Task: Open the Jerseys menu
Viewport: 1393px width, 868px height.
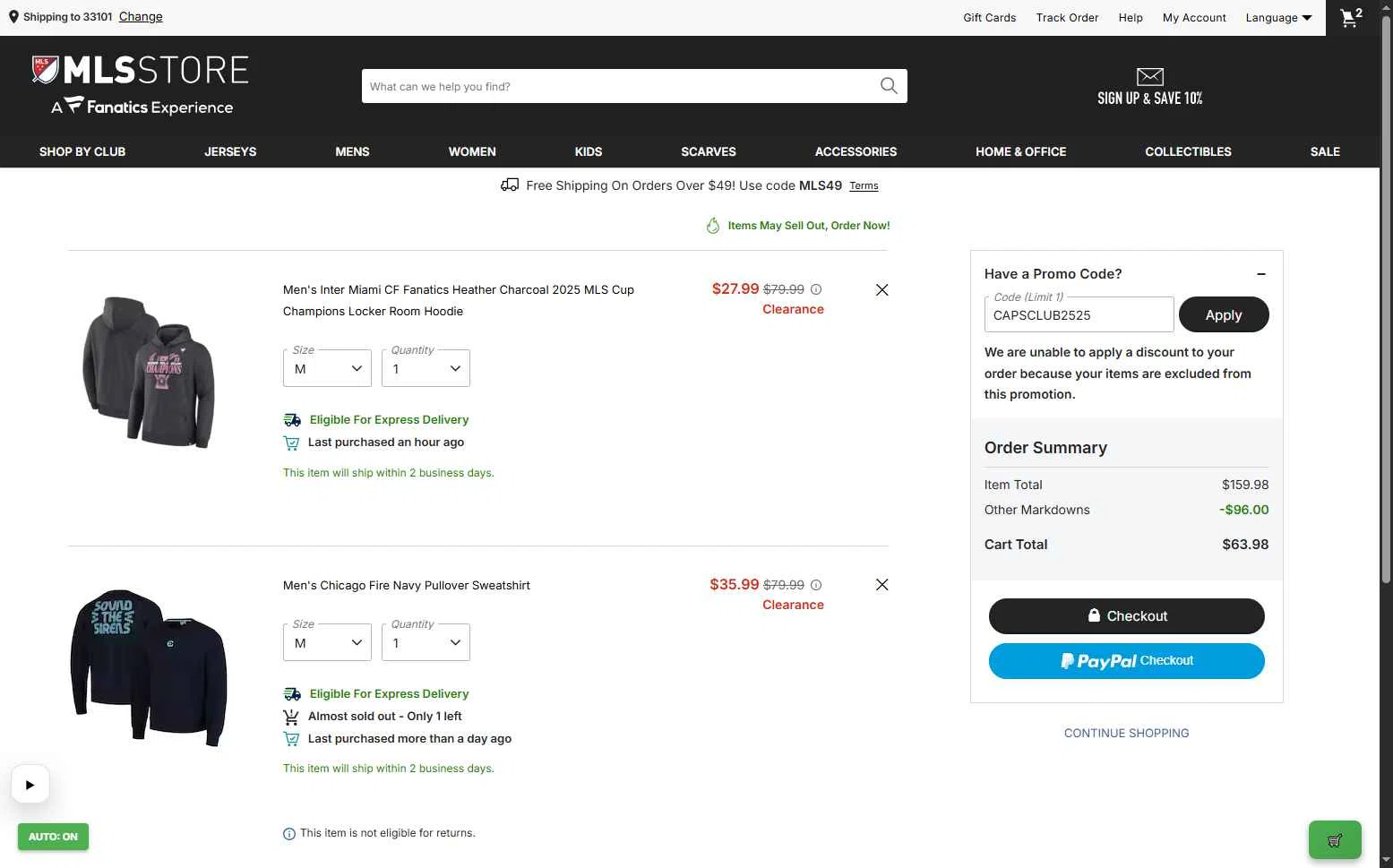Action: (x=230, y=151)
